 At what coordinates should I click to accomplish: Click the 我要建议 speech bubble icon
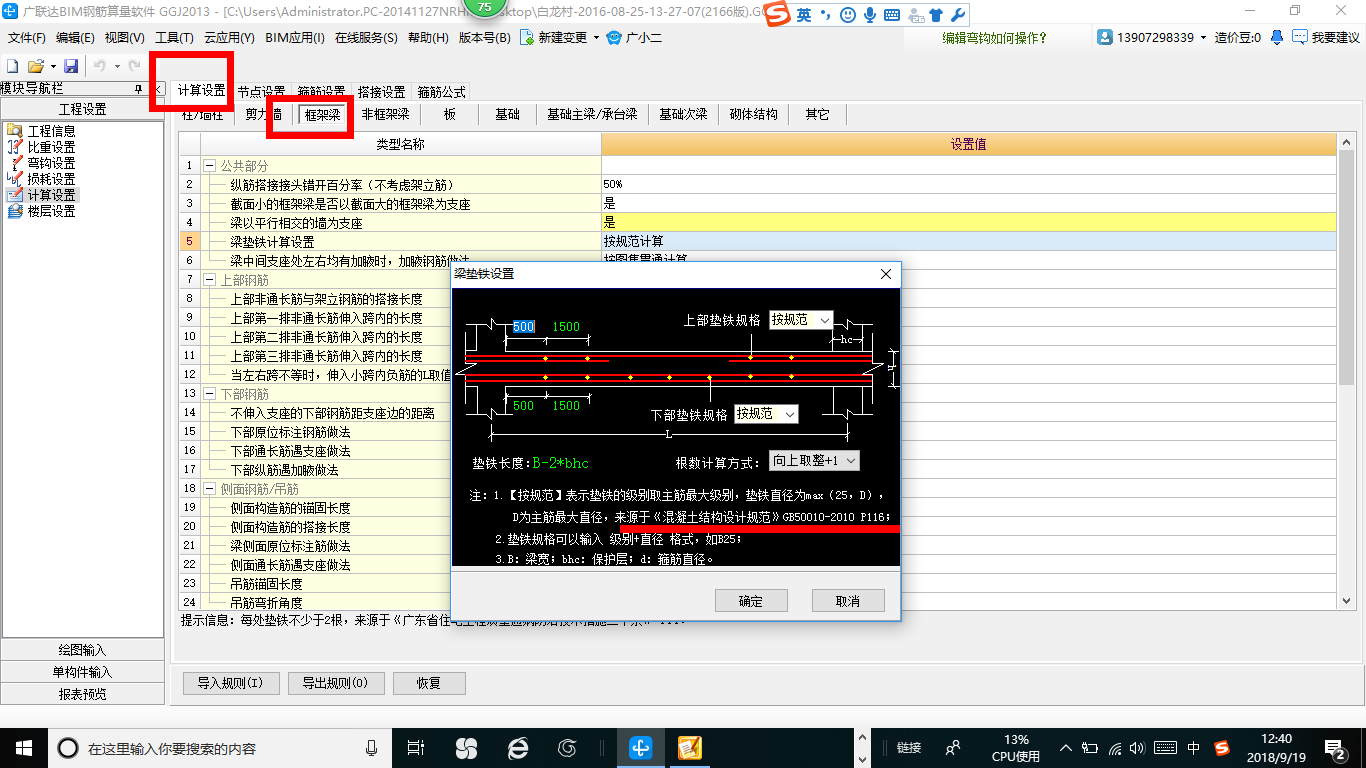pyautogui.click(x=1300, y=37)
